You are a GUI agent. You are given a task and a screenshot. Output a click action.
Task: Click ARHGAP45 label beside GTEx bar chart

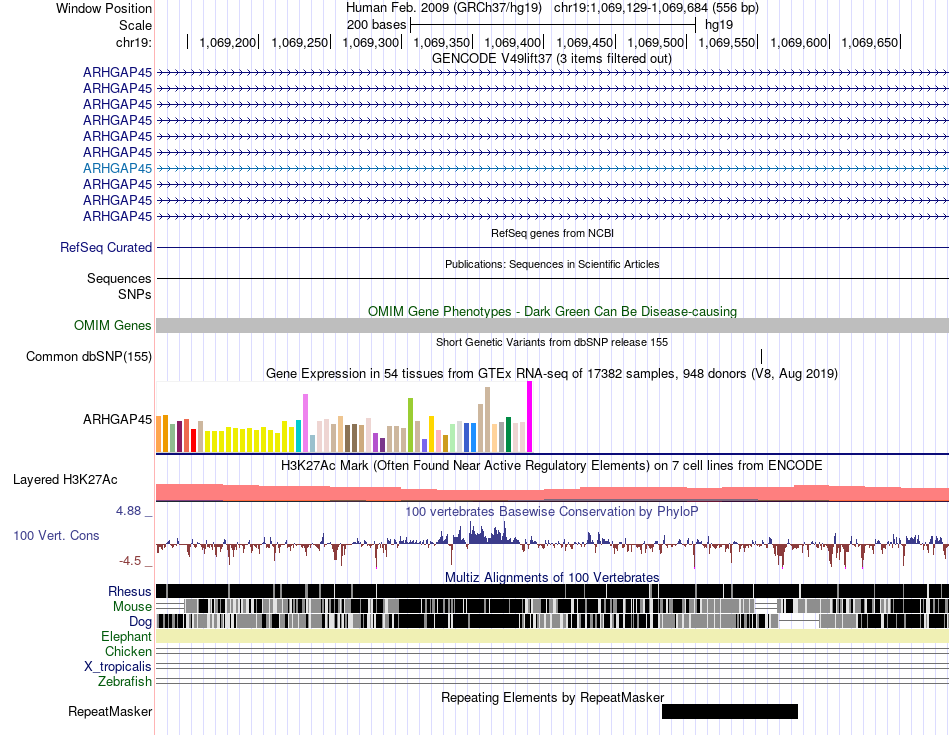click(x=118, y=420)
